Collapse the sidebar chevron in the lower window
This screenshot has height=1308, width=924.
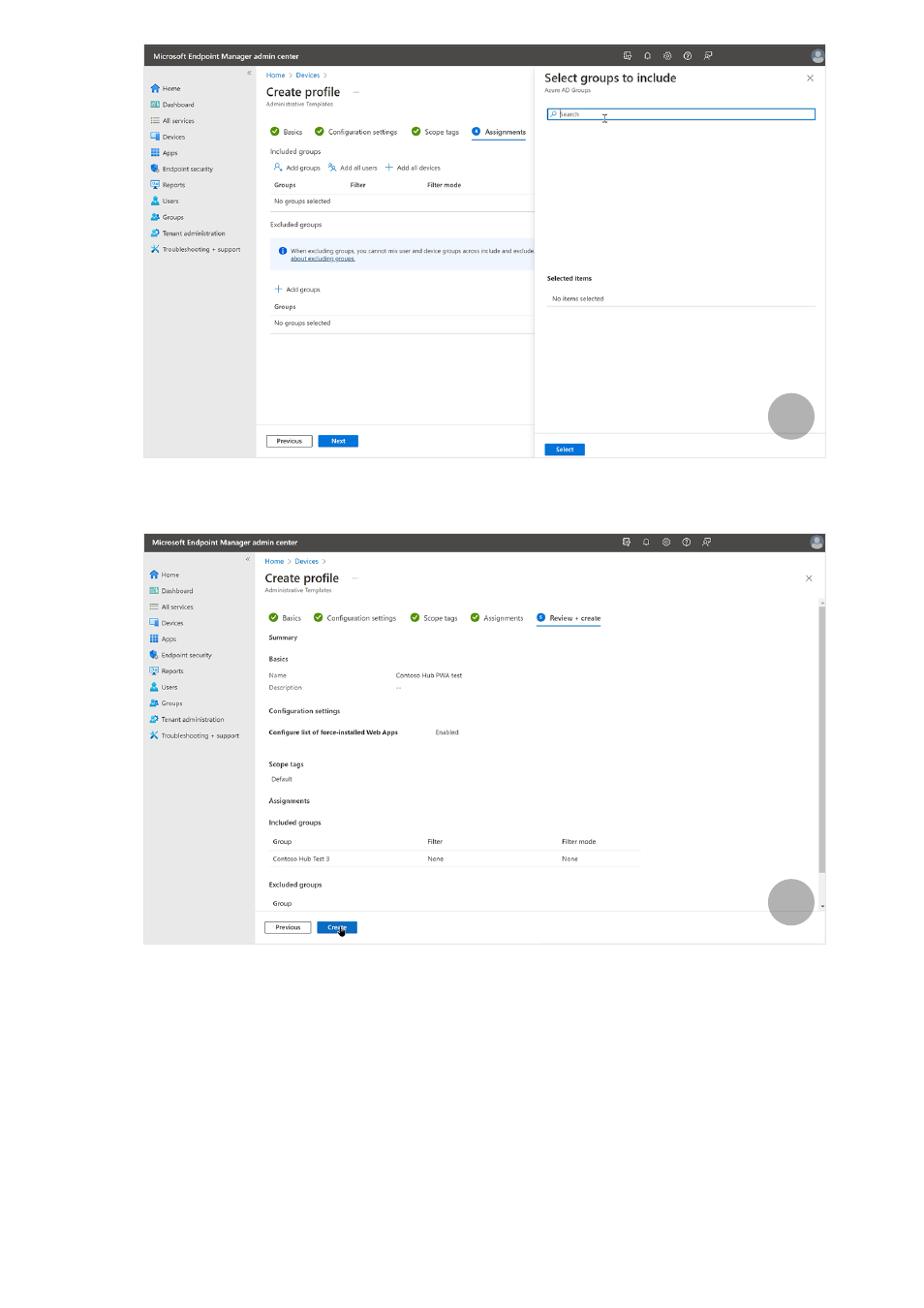point(248,559)
